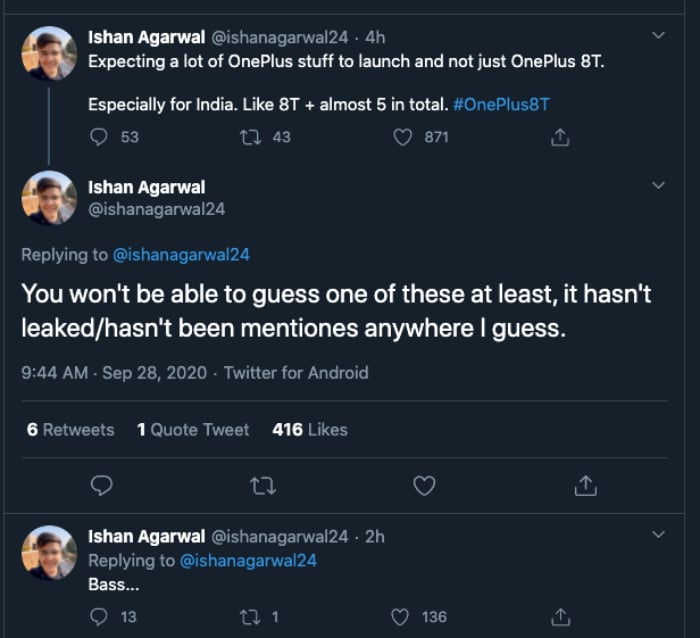Expand the main tweet's chevron menu
Viewport: 700px width, 638px height.
pyautogui.click(x=658, y=186)
